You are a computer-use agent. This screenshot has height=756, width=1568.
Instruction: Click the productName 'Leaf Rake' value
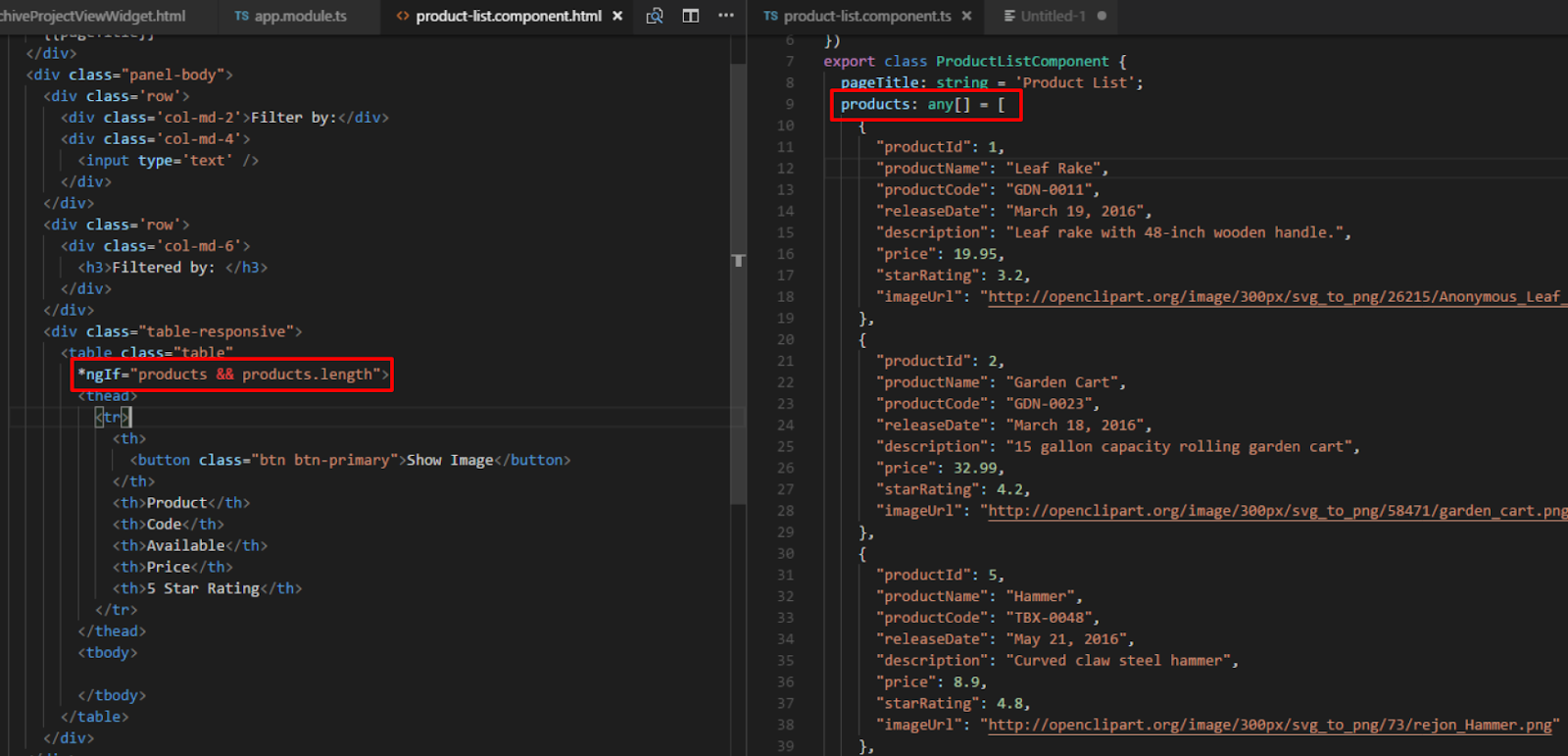[1053, 168]
